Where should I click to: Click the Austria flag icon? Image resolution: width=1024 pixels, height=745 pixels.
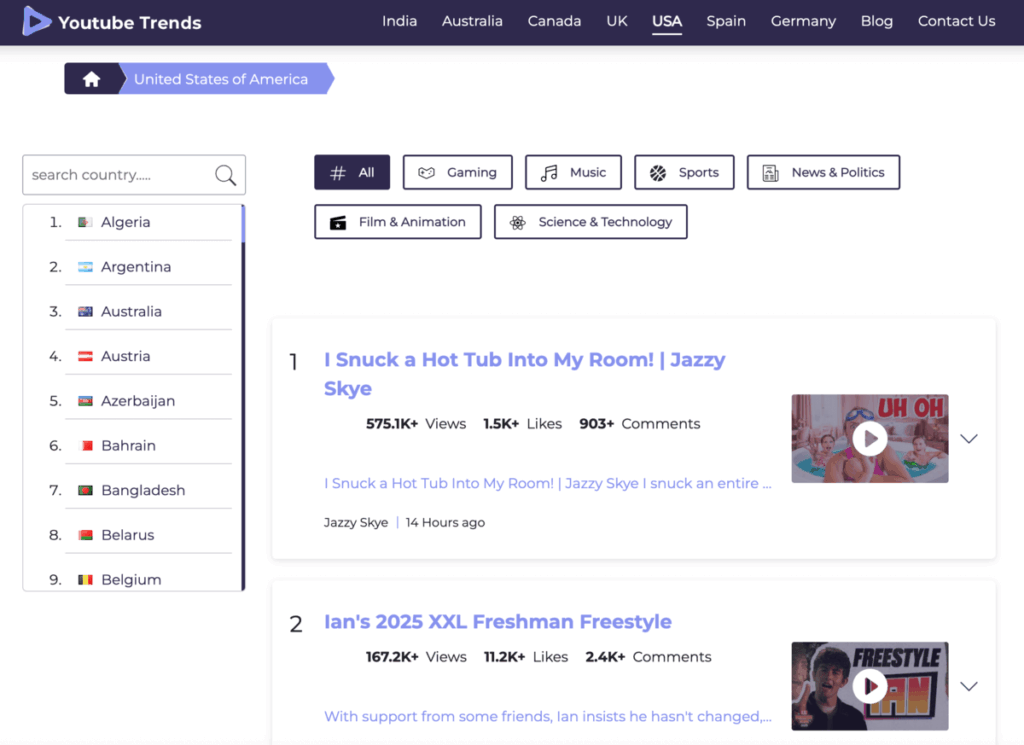click(x=85, y=357)
